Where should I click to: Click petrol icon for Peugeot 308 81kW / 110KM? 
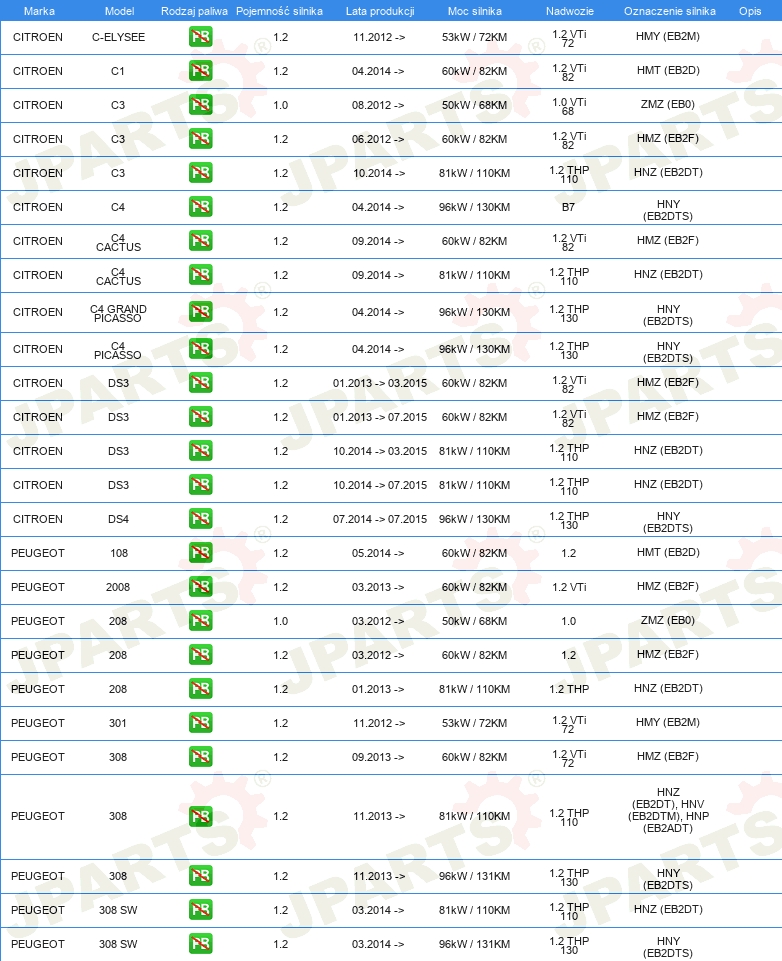[x=200, y=816]
